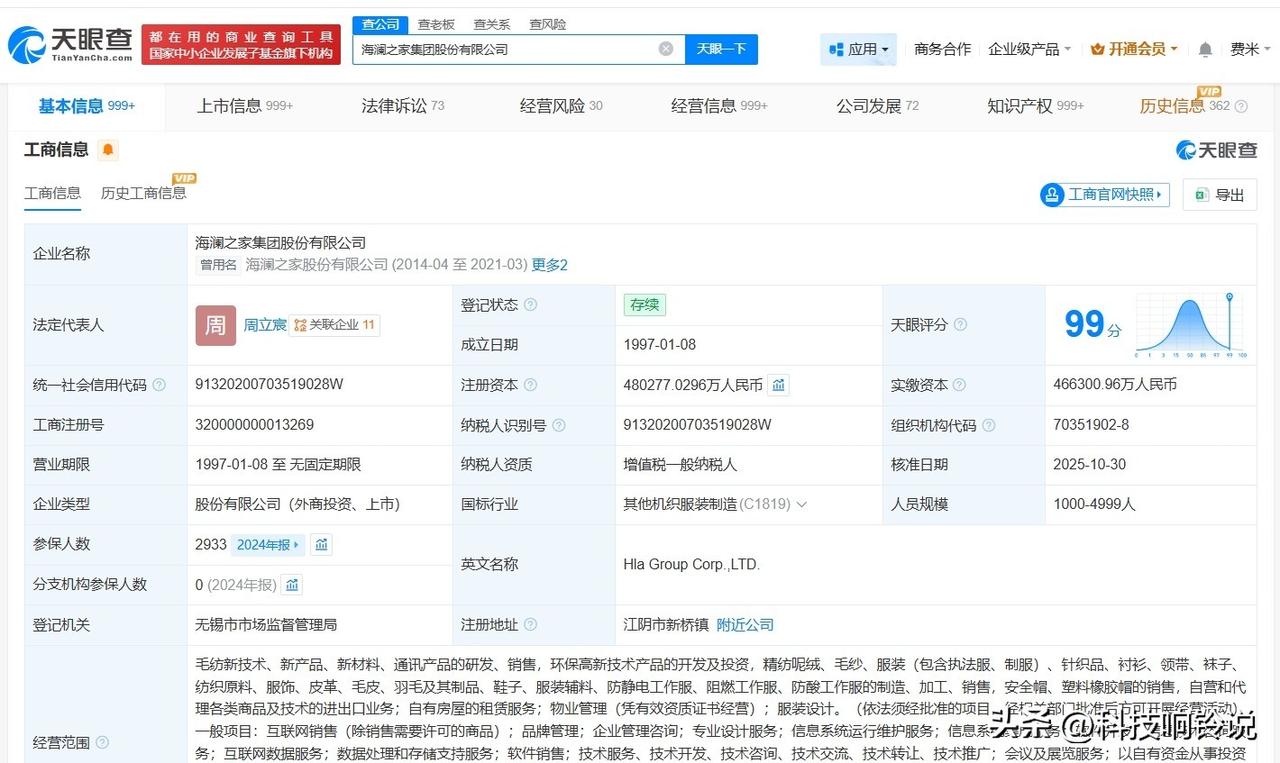The height and width of the screenshot is (763, 1280).
Task: Click the 存续 registration status tag
Action: [644, 305]
